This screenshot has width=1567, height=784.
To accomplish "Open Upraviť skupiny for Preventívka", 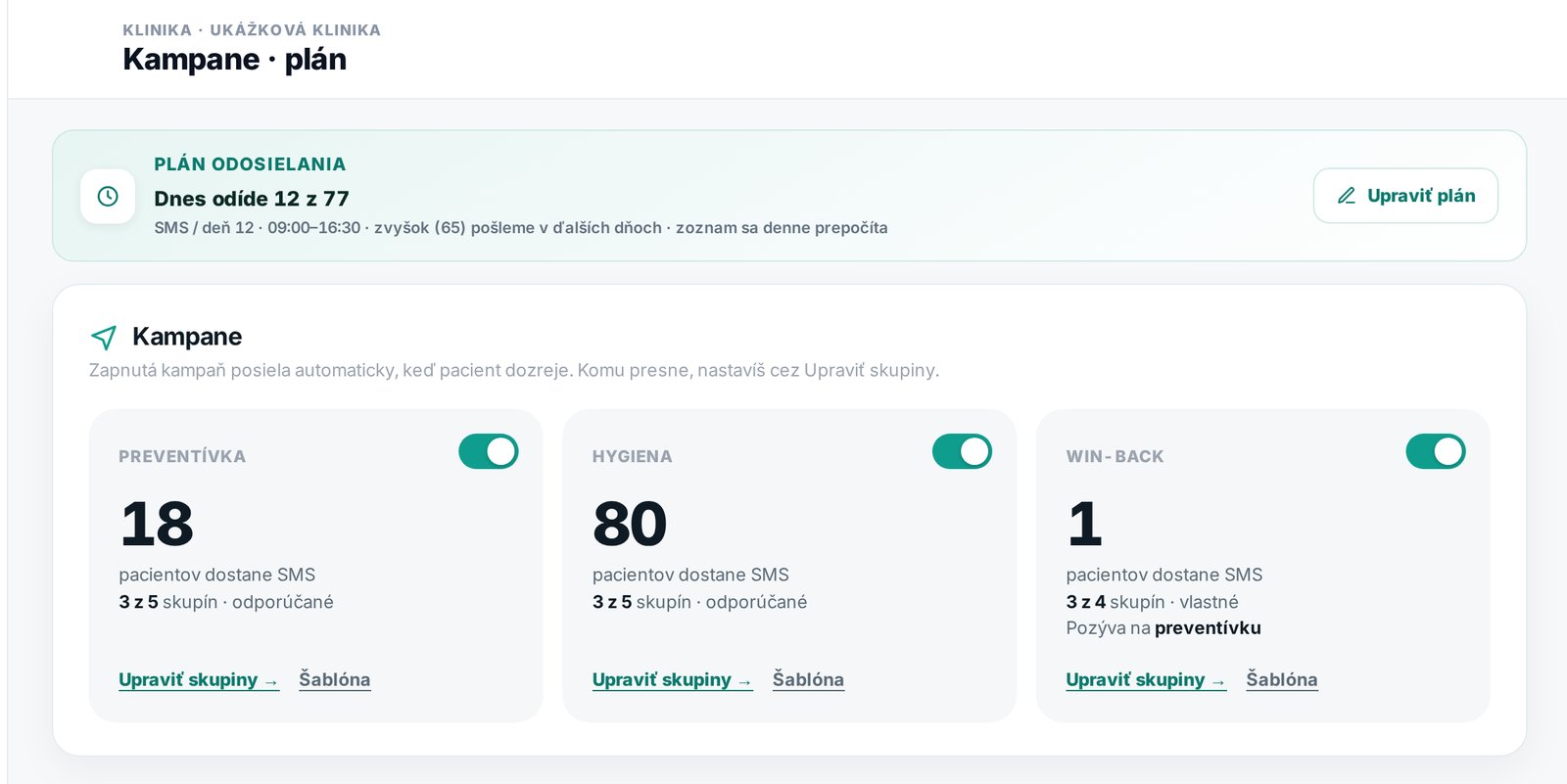I will [x=199, y=679].
